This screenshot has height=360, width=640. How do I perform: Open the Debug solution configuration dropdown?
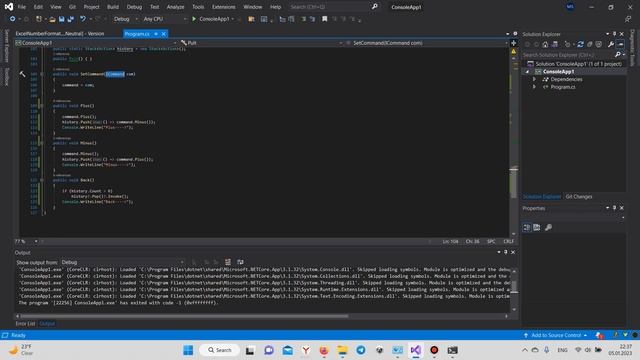[x=125, y=19]
